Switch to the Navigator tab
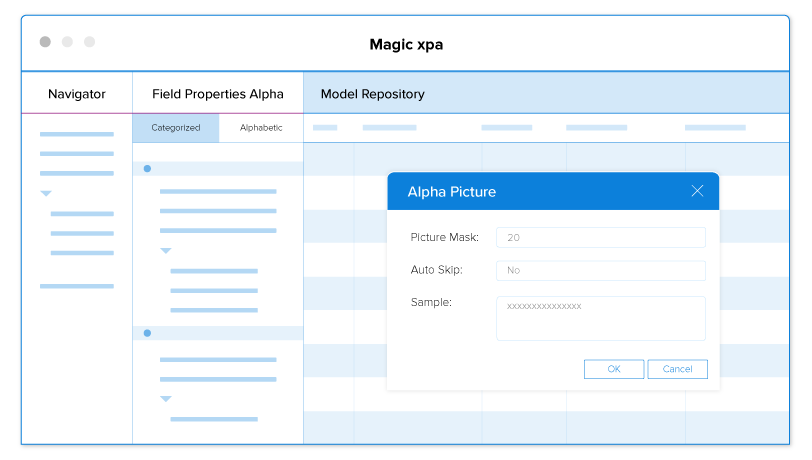This screenshot has height=460, width=812. tap(77, 94)
